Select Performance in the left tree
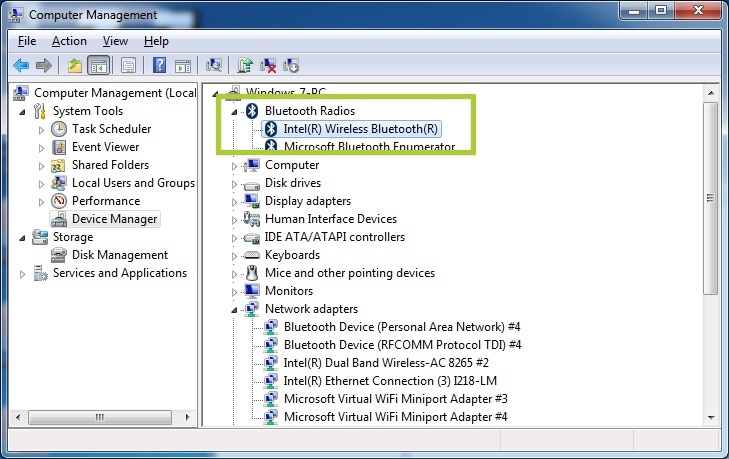Viewport: 729px width, 459px height. pyautogui.click(x=106, y=201)
